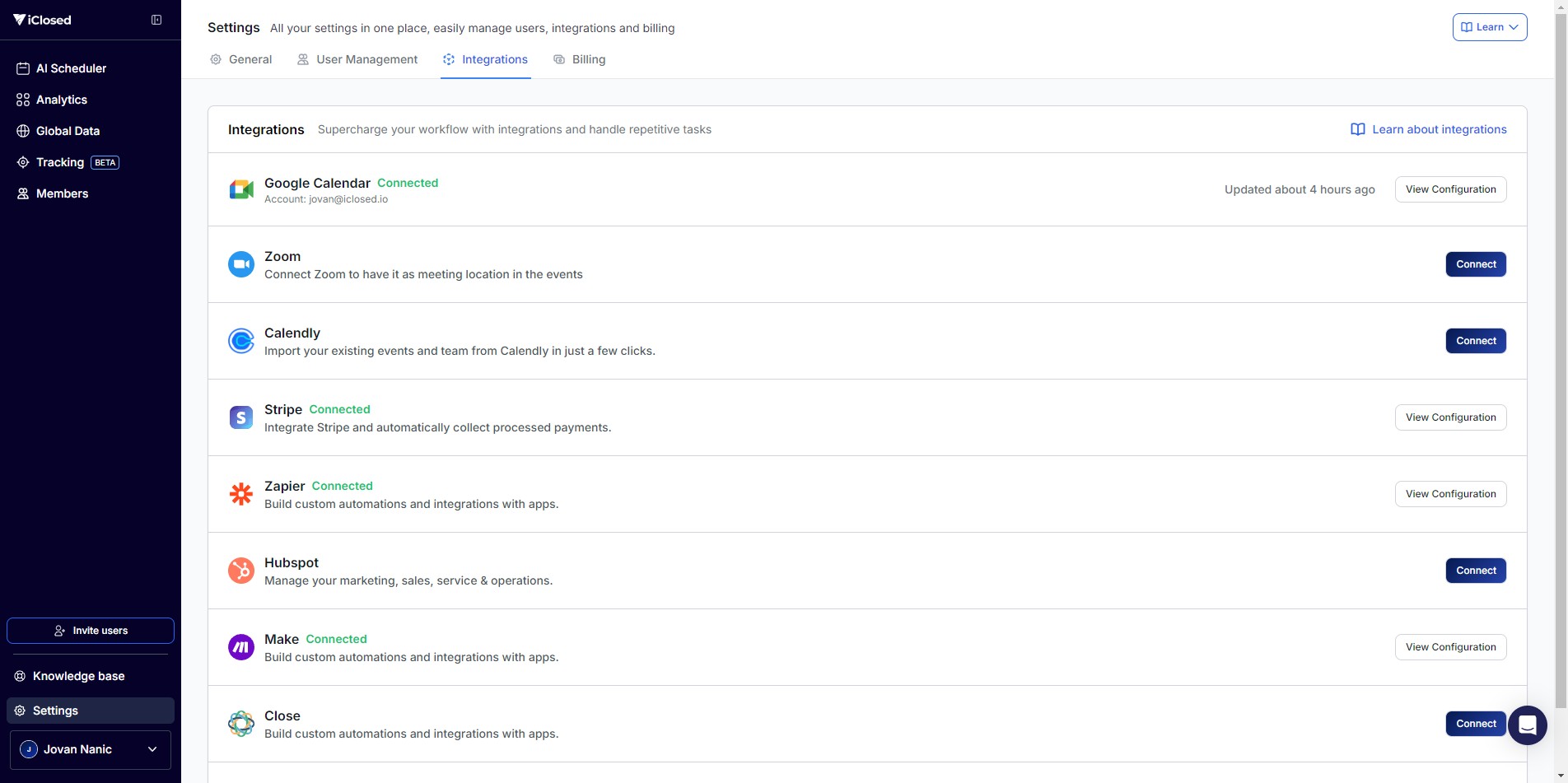Click the Zapier Connected status label
Screen dimensions: 1568x783
tap(342, 486)
